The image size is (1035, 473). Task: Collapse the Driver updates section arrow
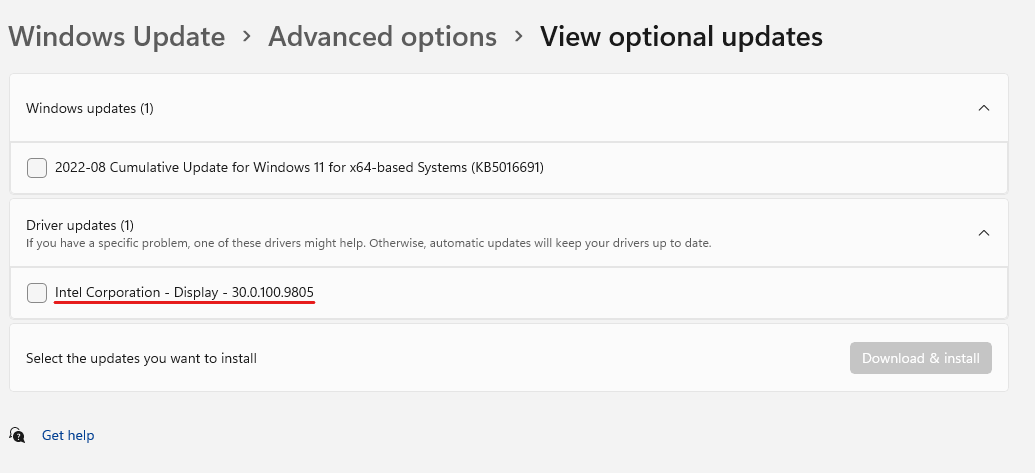[x=984, y=233]
